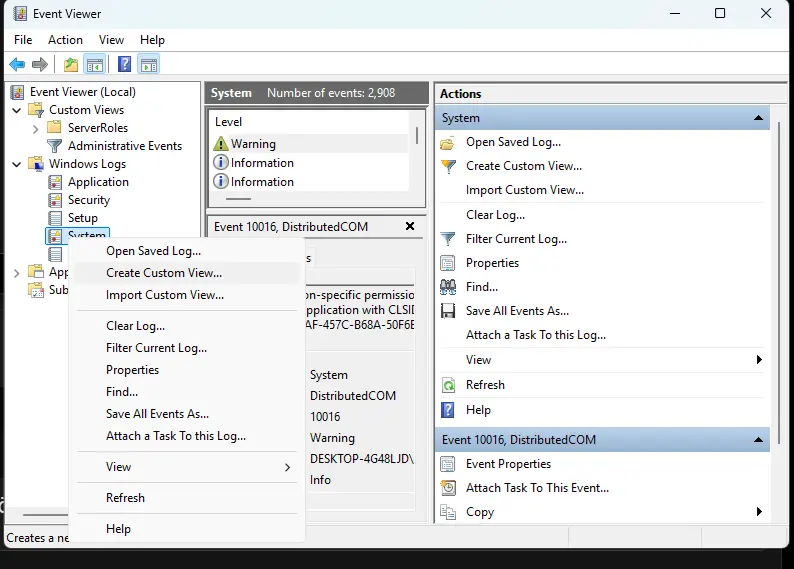The image size is (794, 569).
Task: Click the Warning triangle icon in event list
Action: tap(220, 144)
